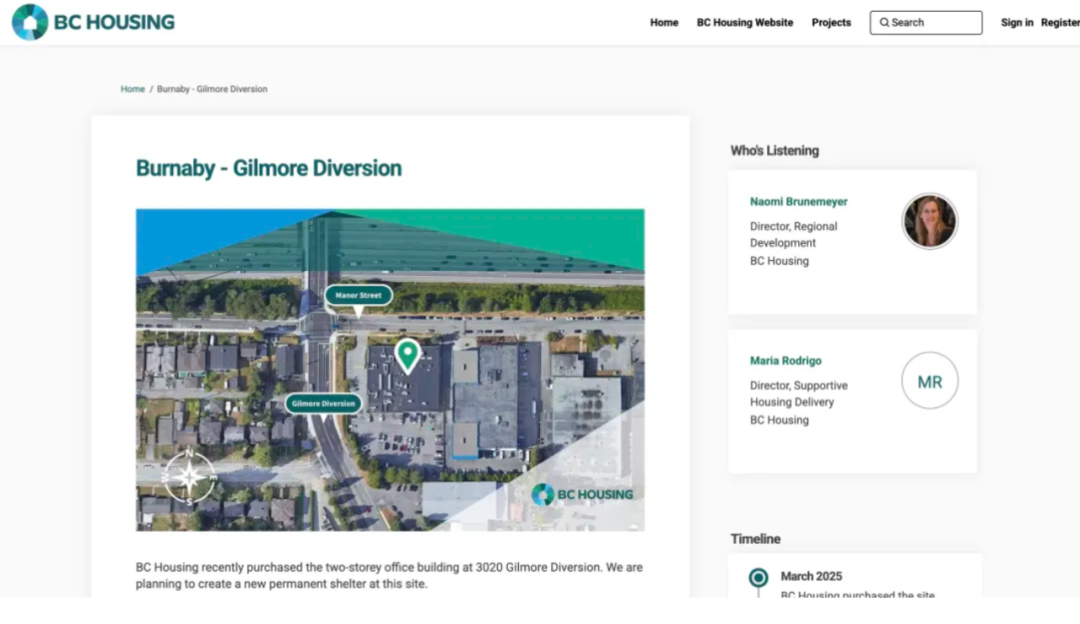This screenshot has width=1080, height=624.
Task: Click the Sign in link
Action: coord(1017,23)
